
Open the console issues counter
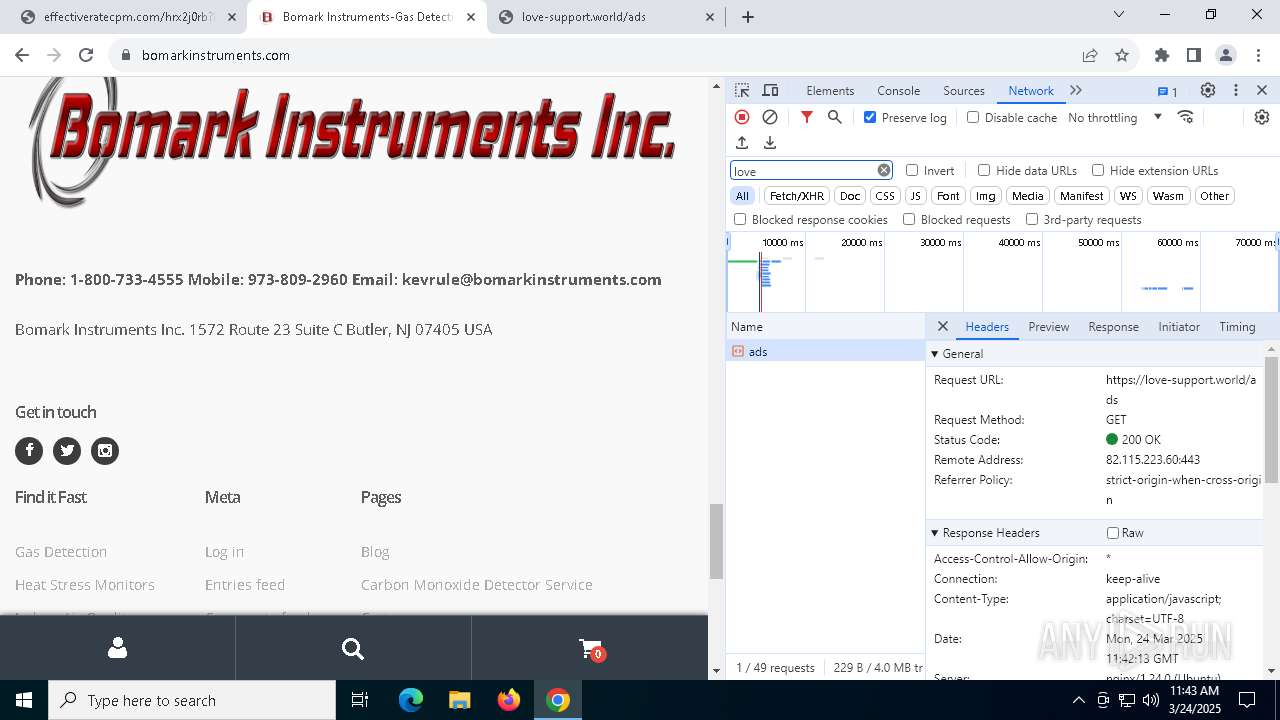[1168, 91]
